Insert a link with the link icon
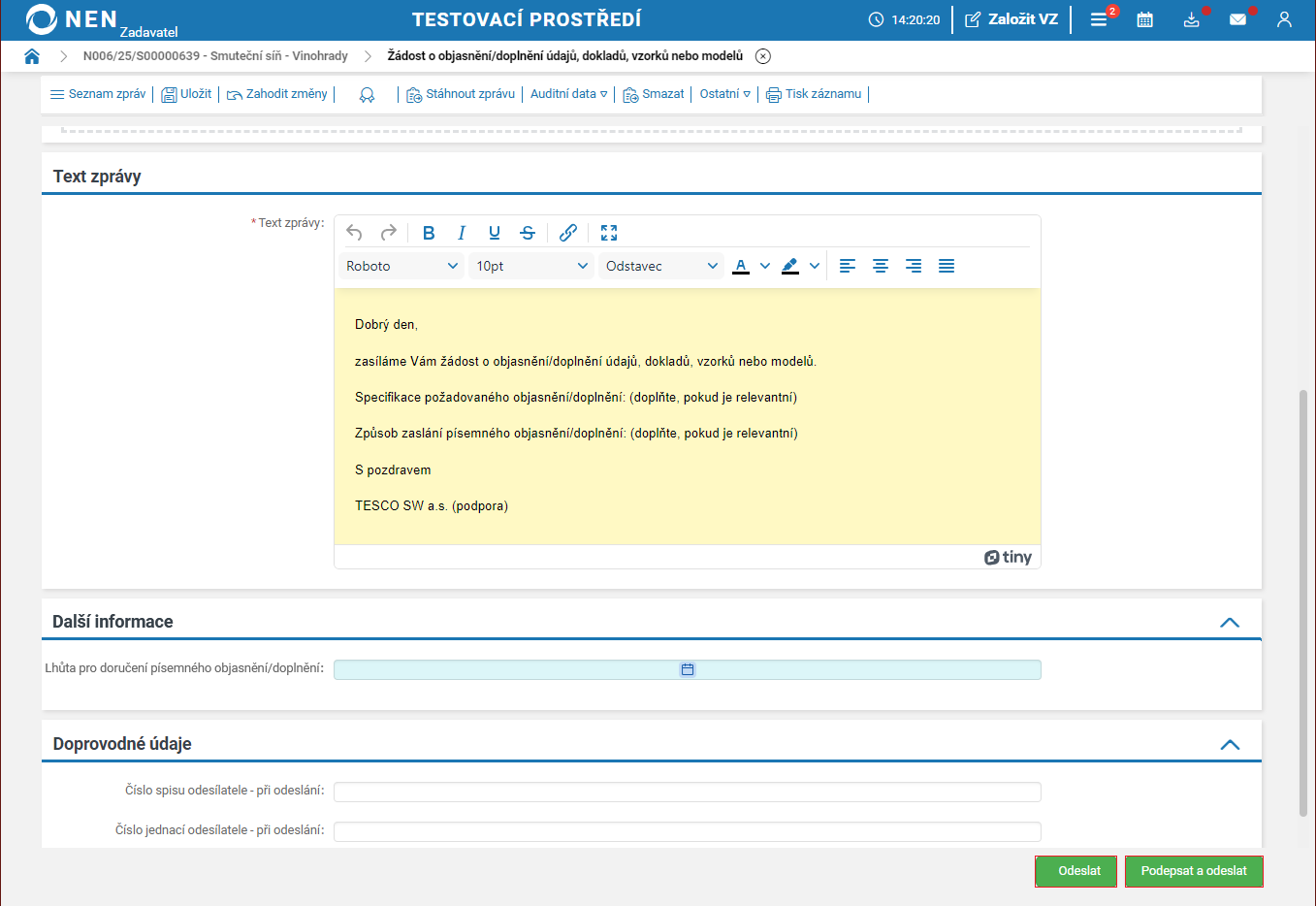The height and width of the screenshot is (906, 1316). tap(568, 233)
